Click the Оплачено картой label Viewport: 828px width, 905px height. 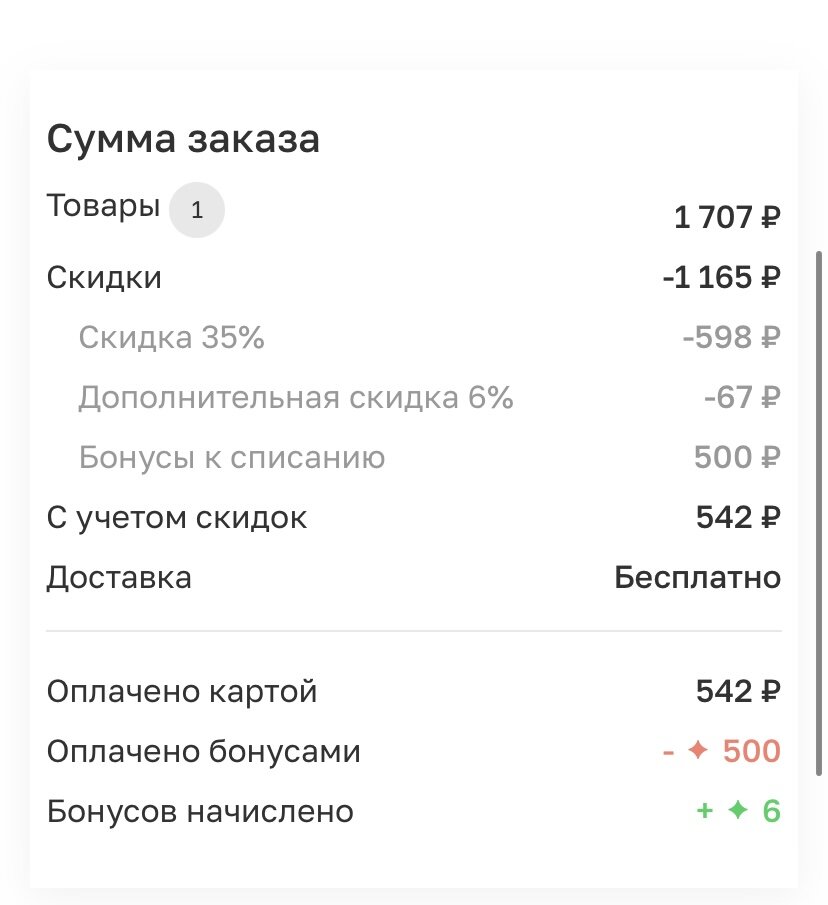pyautogui.click(x=182, y=691)
